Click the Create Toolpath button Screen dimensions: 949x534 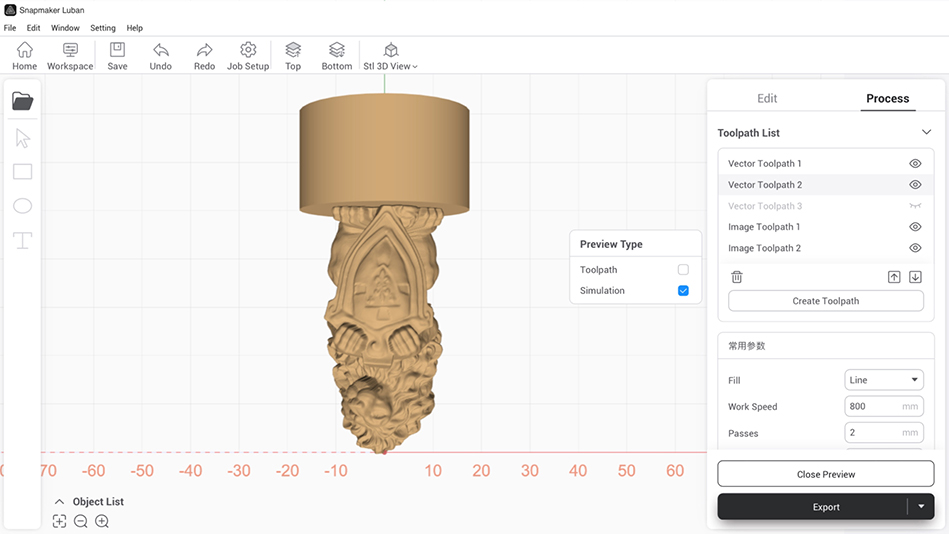(825, 301)
